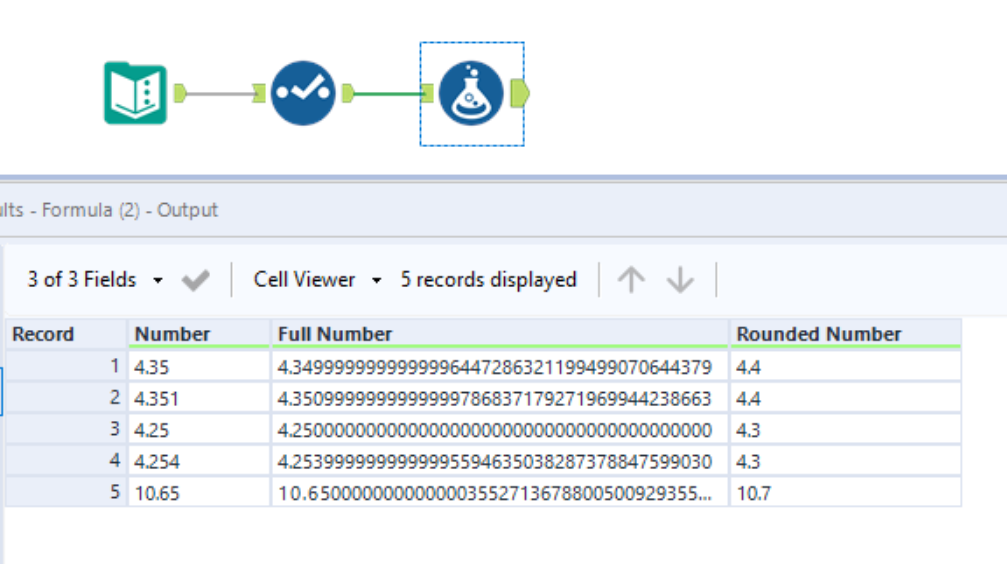Viewport: 1007px width, 564px height.
Task: Click the Full Number column header
Action: click(500, 334)
